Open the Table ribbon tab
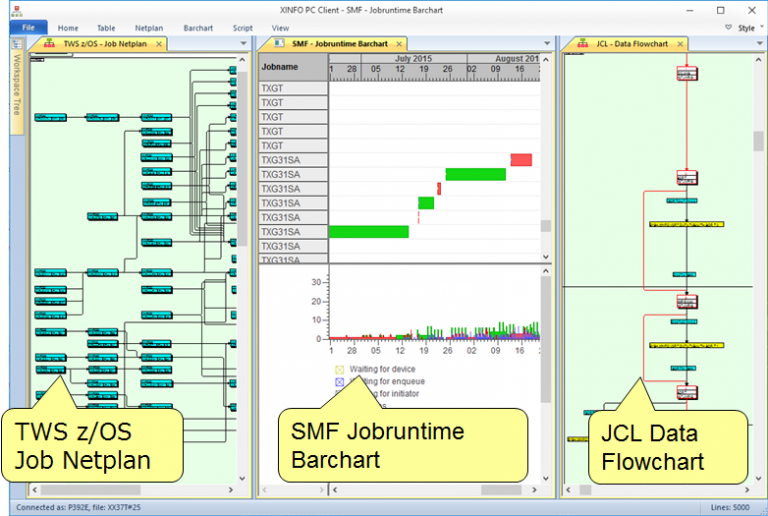The image size is (768, 516). coord(106,28)
